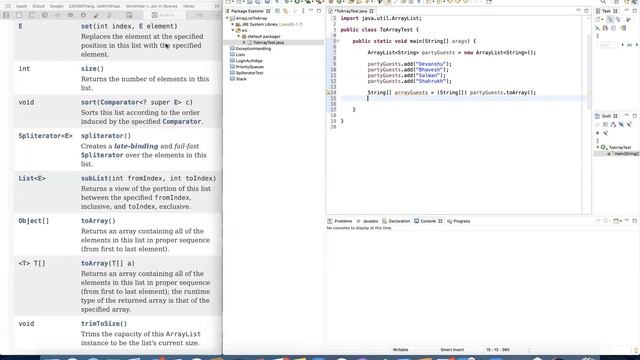This screenshot has height=360, width=640.
Task: Select the PriorityQueues project
Action: [249, 67]
